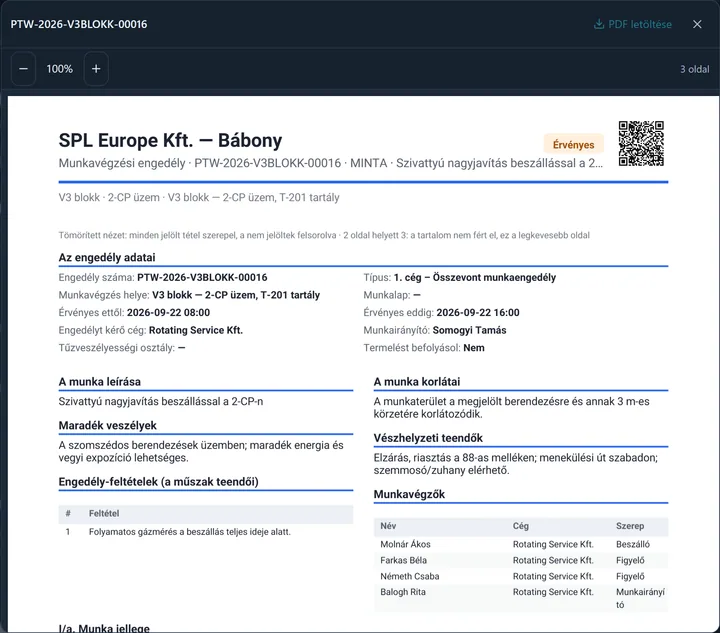
Task: Click the 'Engedély-feltételek (a műszak teendői)' heading
Action: [158, 482]
